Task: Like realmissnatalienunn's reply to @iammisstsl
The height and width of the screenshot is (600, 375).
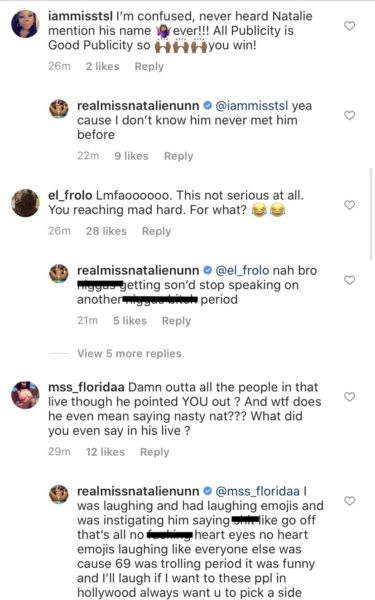Action: [349, 115]
